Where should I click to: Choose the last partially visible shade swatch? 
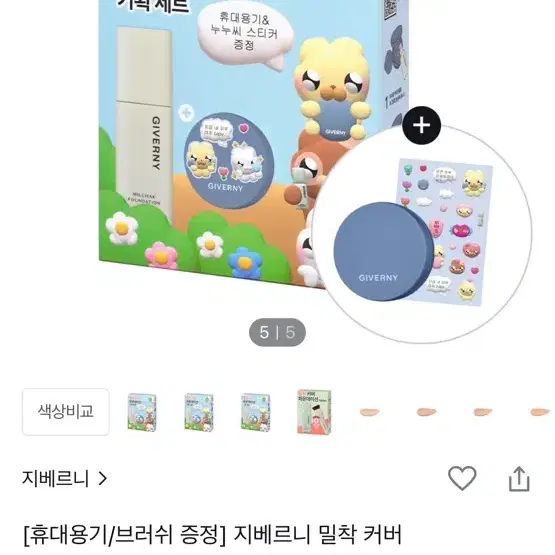(540, 412)
